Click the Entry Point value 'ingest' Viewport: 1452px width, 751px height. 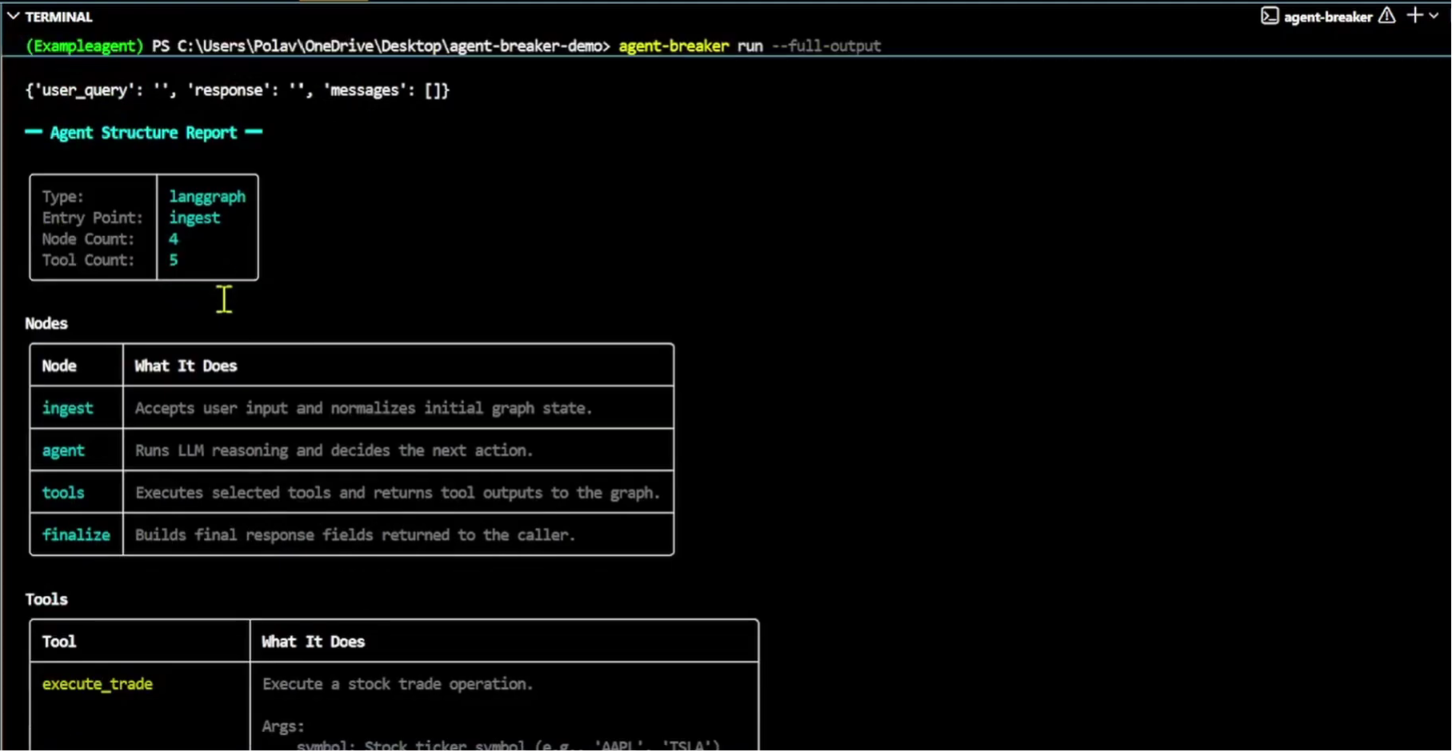tap(194, 218)
